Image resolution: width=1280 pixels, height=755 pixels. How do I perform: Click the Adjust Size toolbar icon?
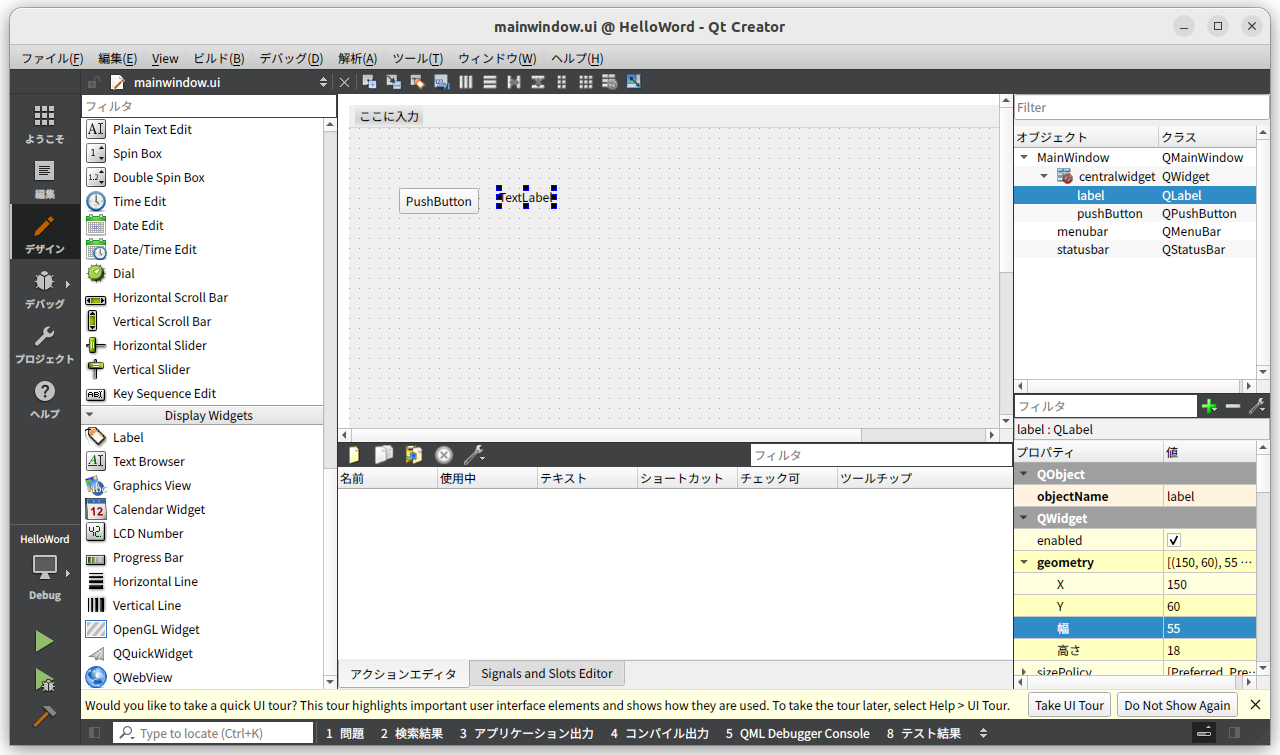tap(633, 81)
